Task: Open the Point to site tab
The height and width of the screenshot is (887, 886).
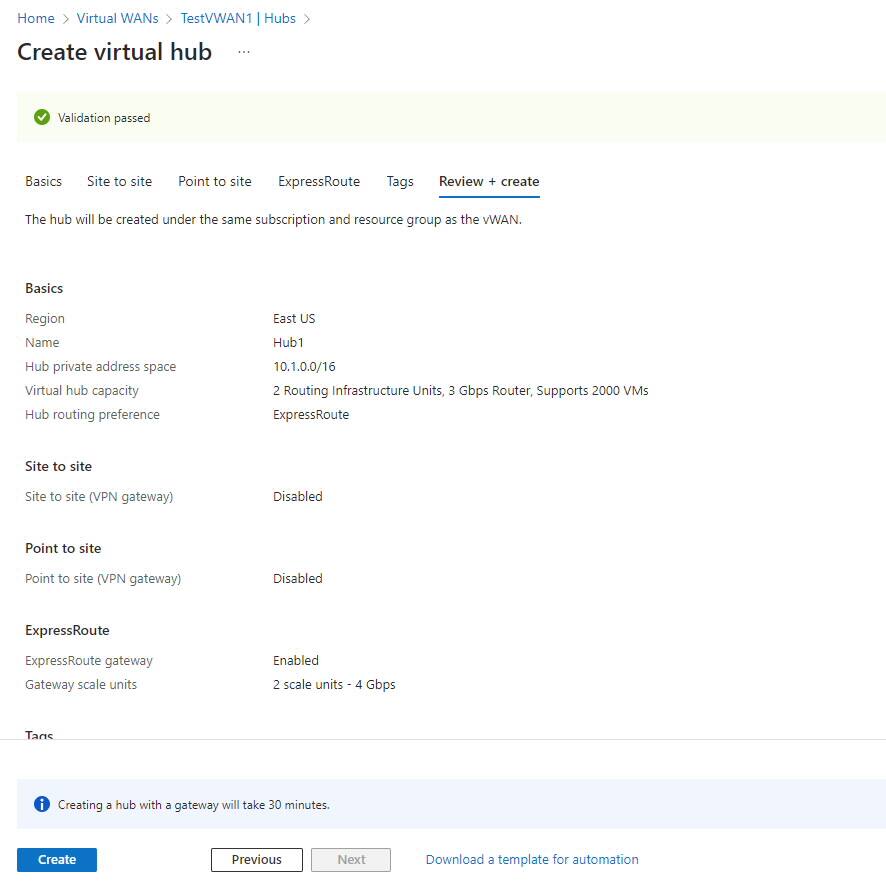Action: (x=214, y=181)
